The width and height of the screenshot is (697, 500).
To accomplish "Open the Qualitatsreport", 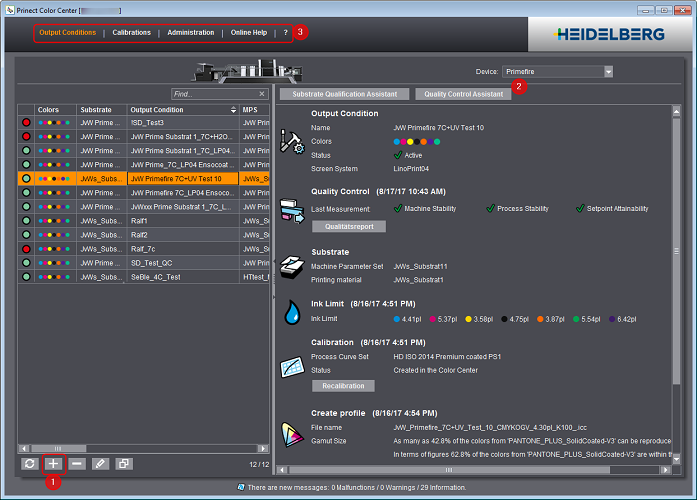I will [x=349, y=226].
